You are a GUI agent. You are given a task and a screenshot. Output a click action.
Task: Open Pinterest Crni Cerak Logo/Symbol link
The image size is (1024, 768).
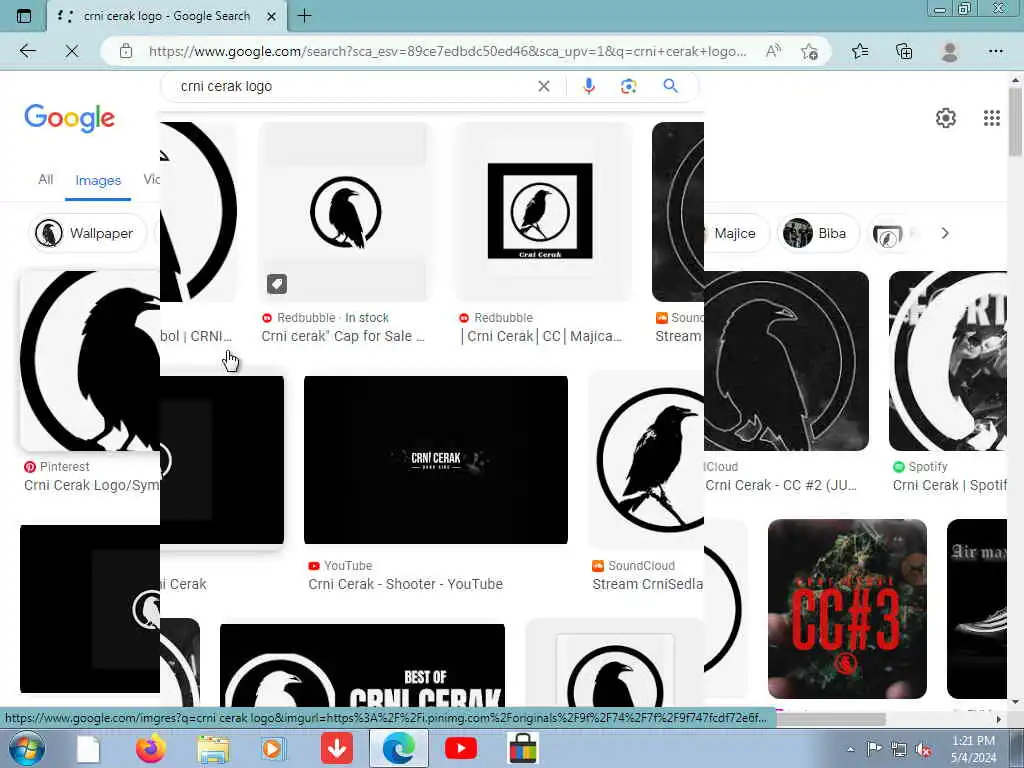(91, 485)
